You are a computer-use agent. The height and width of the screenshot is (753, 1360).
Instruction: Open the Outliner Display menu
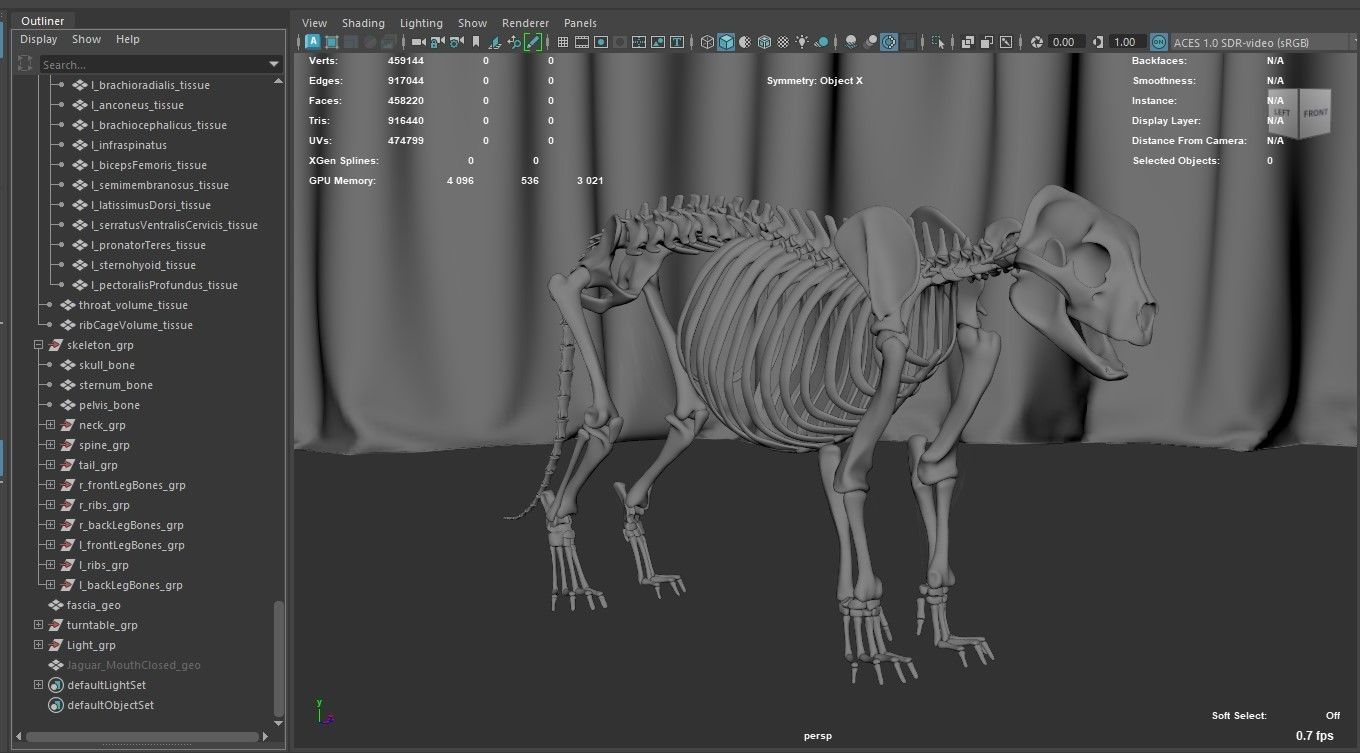tap(39, 40)
